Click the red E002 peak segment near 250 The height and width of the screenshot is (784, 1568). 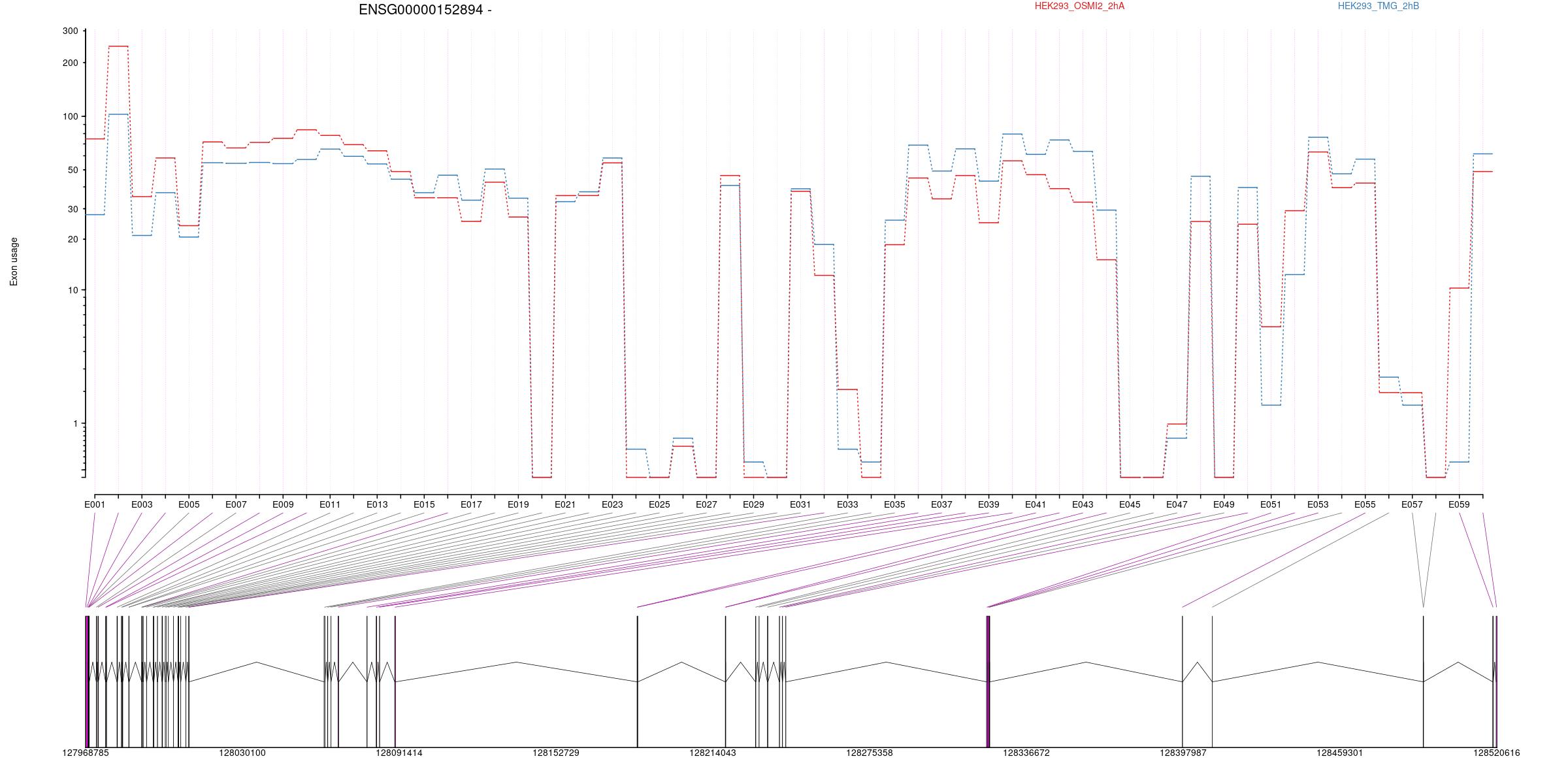pos(118,46)
